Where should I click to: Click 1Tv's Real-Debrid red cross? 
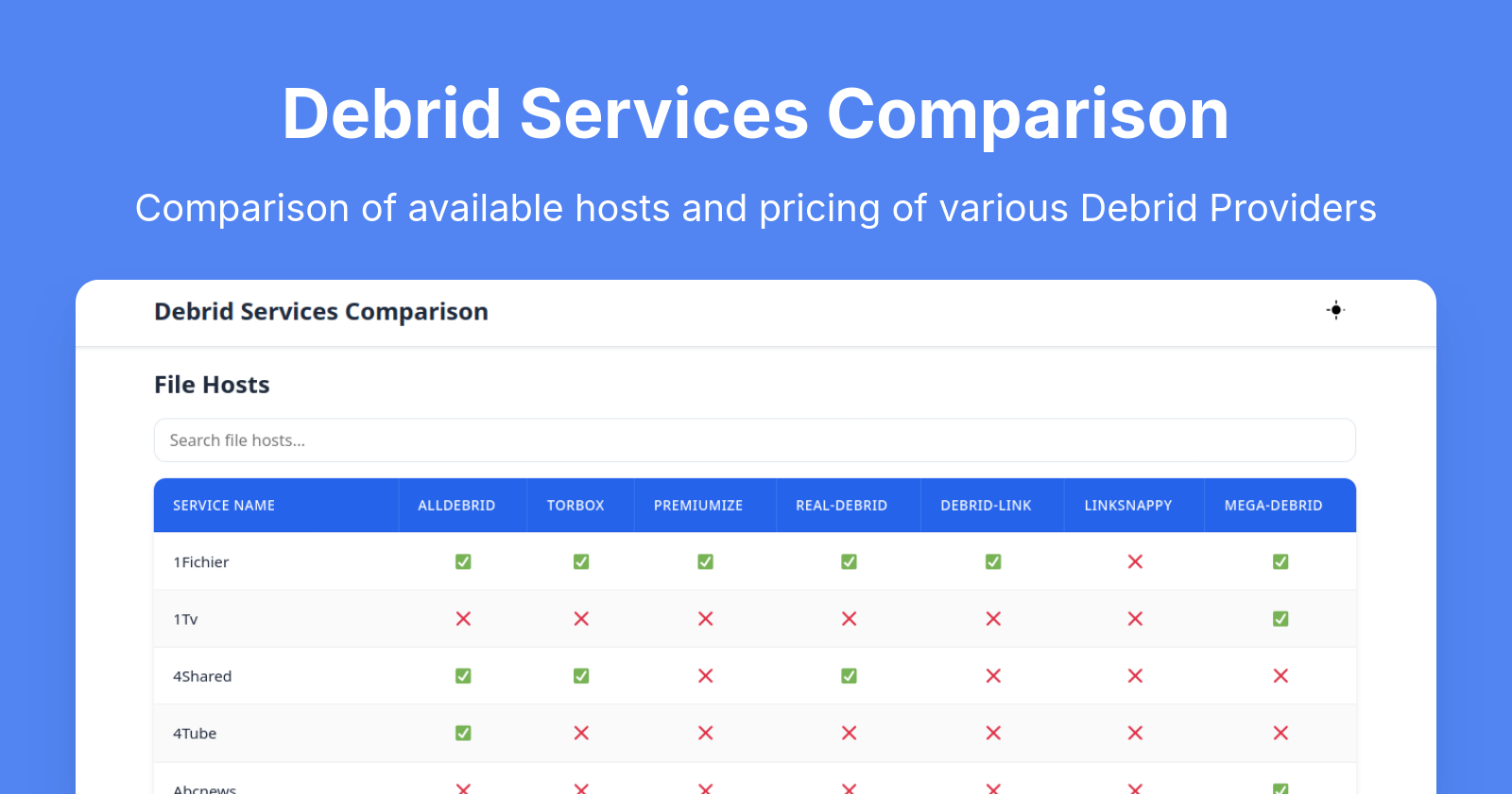(850, 618)
